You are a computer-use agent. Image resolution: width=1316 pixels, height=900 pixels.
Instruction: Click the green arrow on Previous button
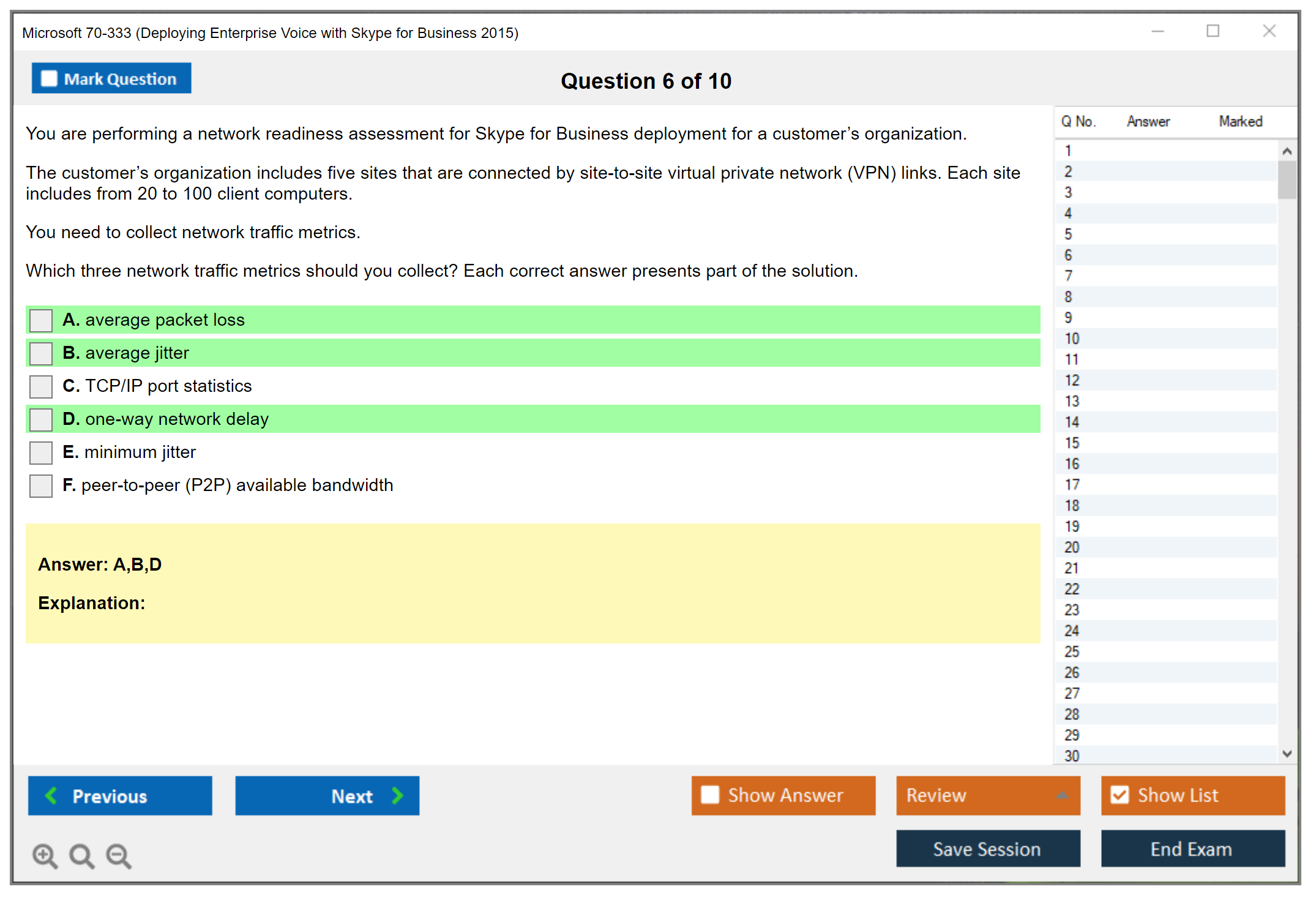tap(51, 795)
